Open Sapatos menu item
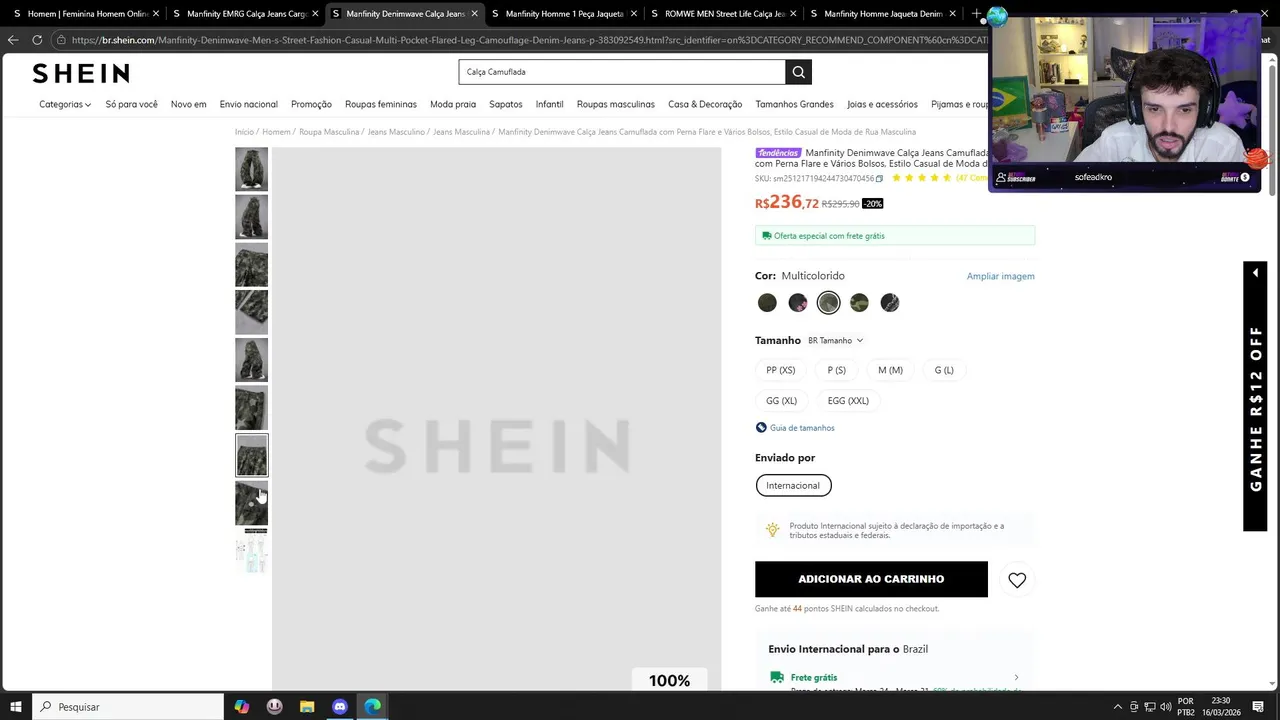 coord(506,104)
